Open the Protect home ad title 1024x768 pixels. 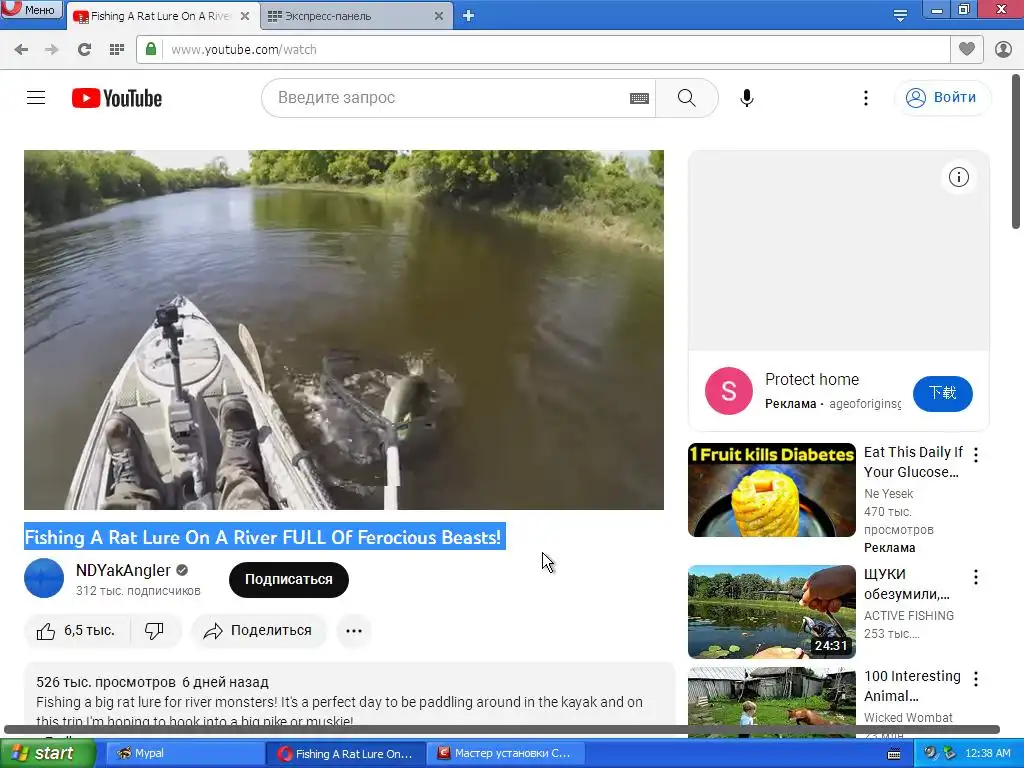click(812, 379)
